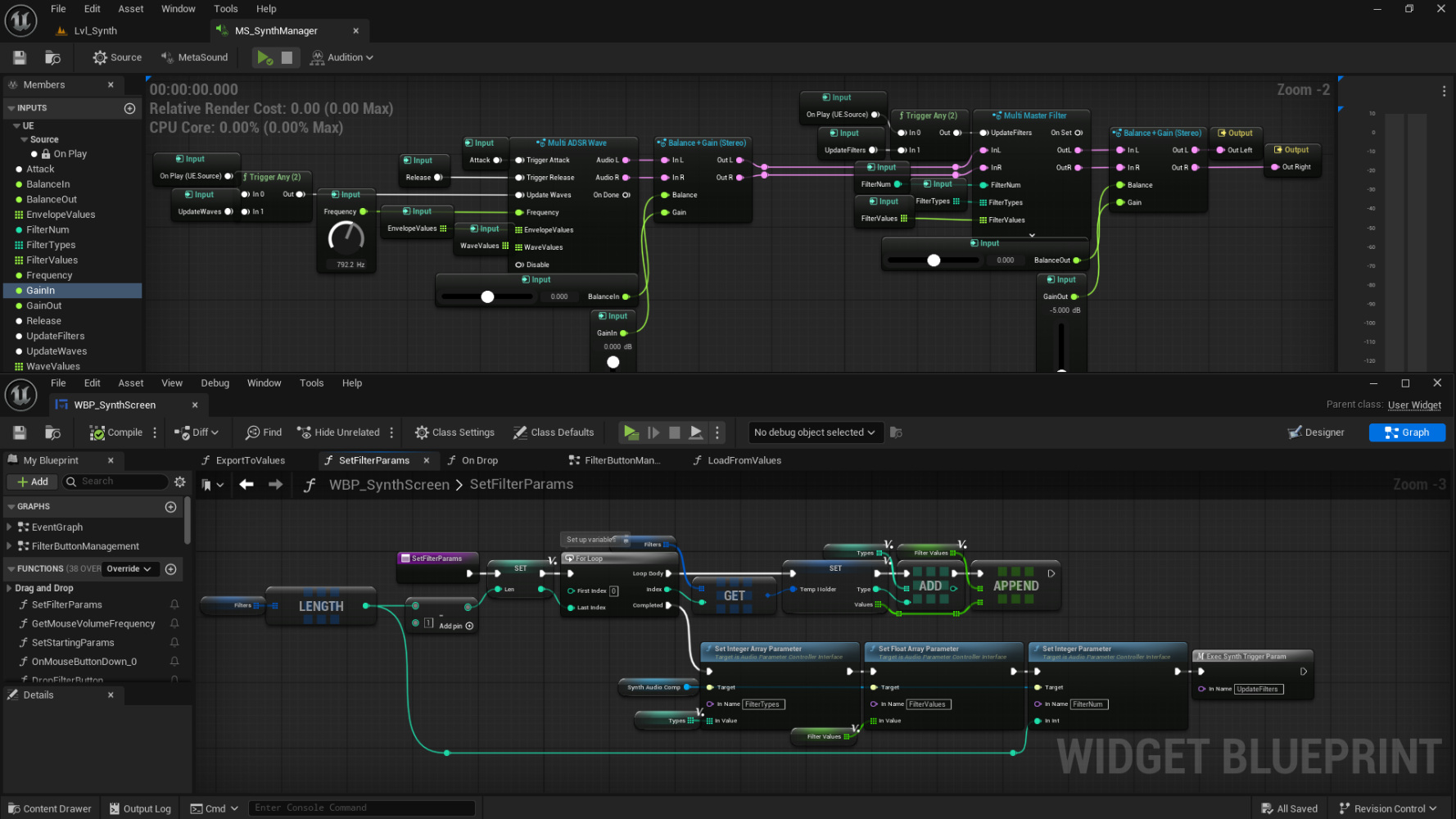Add a new graph with plus icon
Screen dimensions: 1456x819
click(170, 507)
